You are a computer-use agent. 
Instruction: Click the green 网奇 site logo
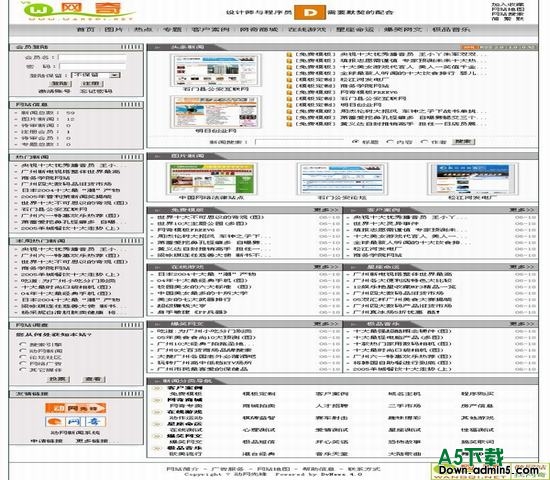coord(79,11)
